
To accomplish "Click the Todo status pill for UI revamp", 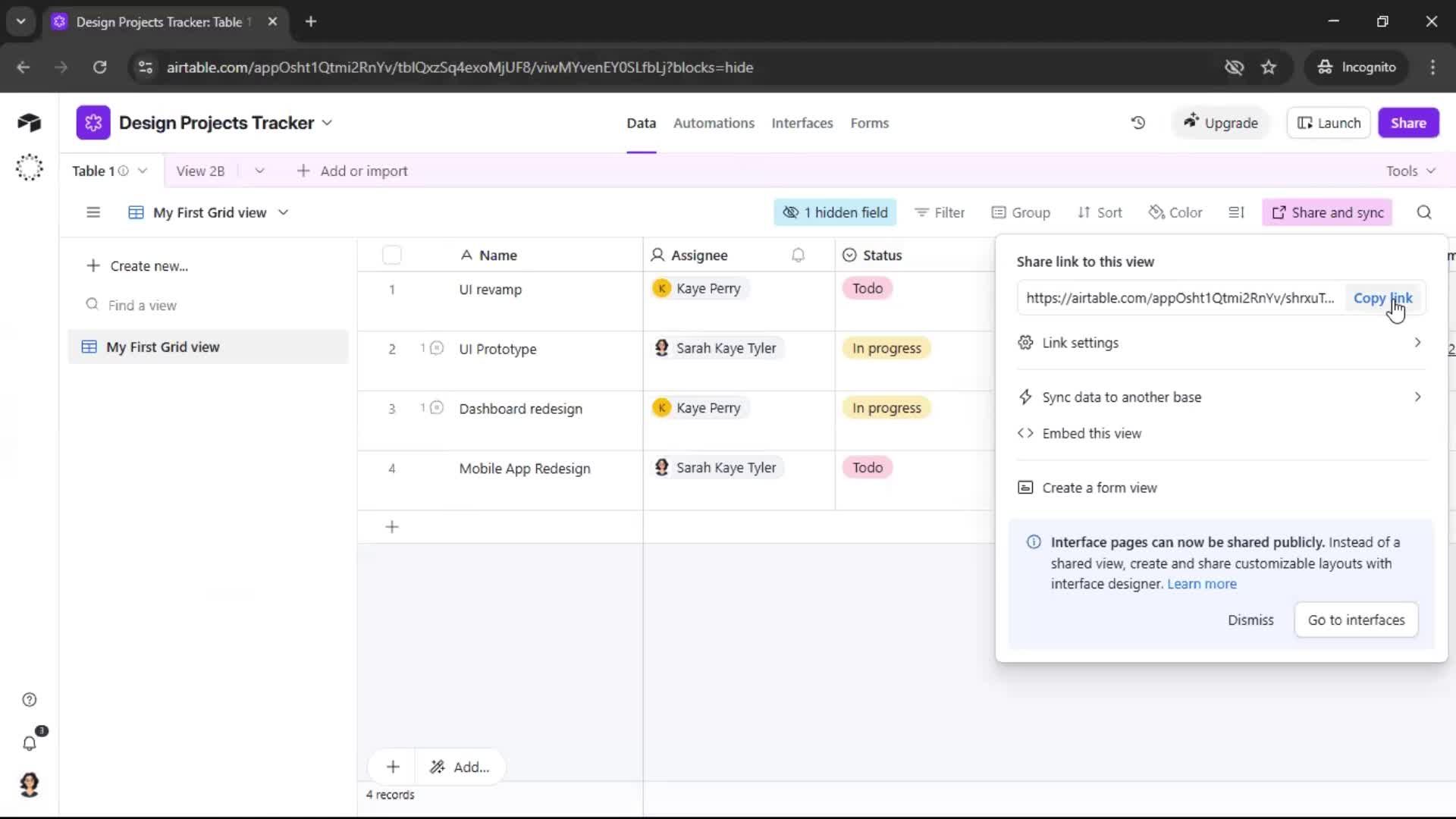I will 868,288.
